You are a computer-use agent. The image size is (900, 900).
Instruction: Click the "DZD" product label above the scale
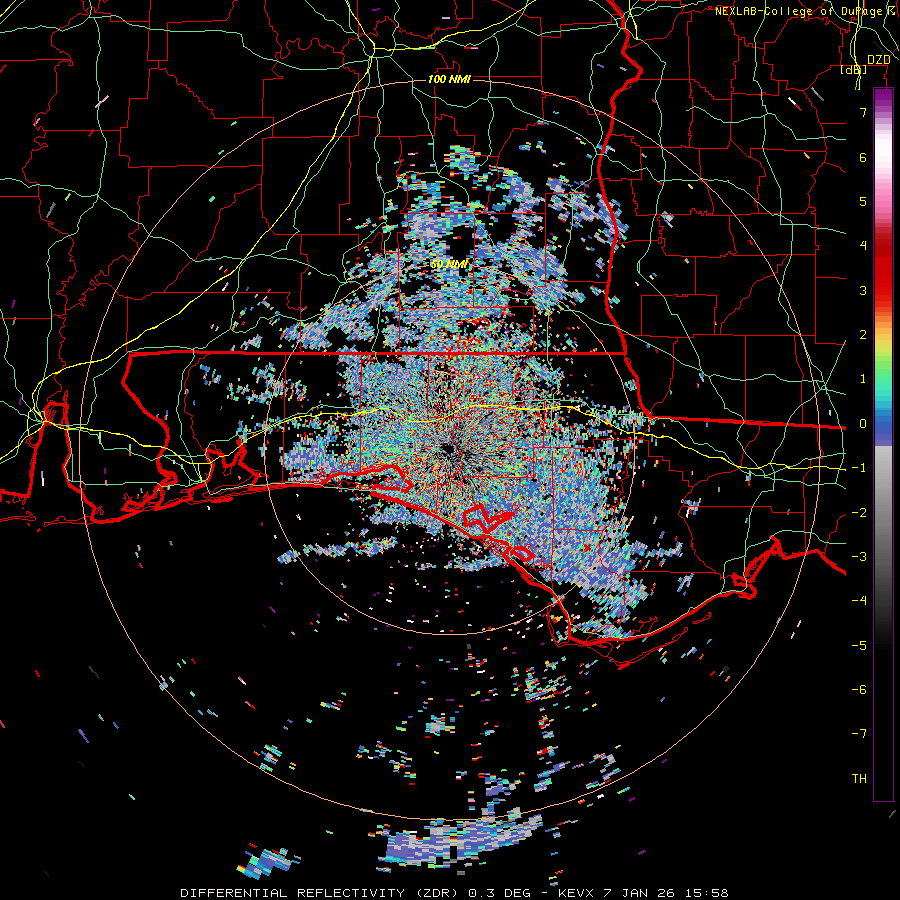tap(878, 60)
